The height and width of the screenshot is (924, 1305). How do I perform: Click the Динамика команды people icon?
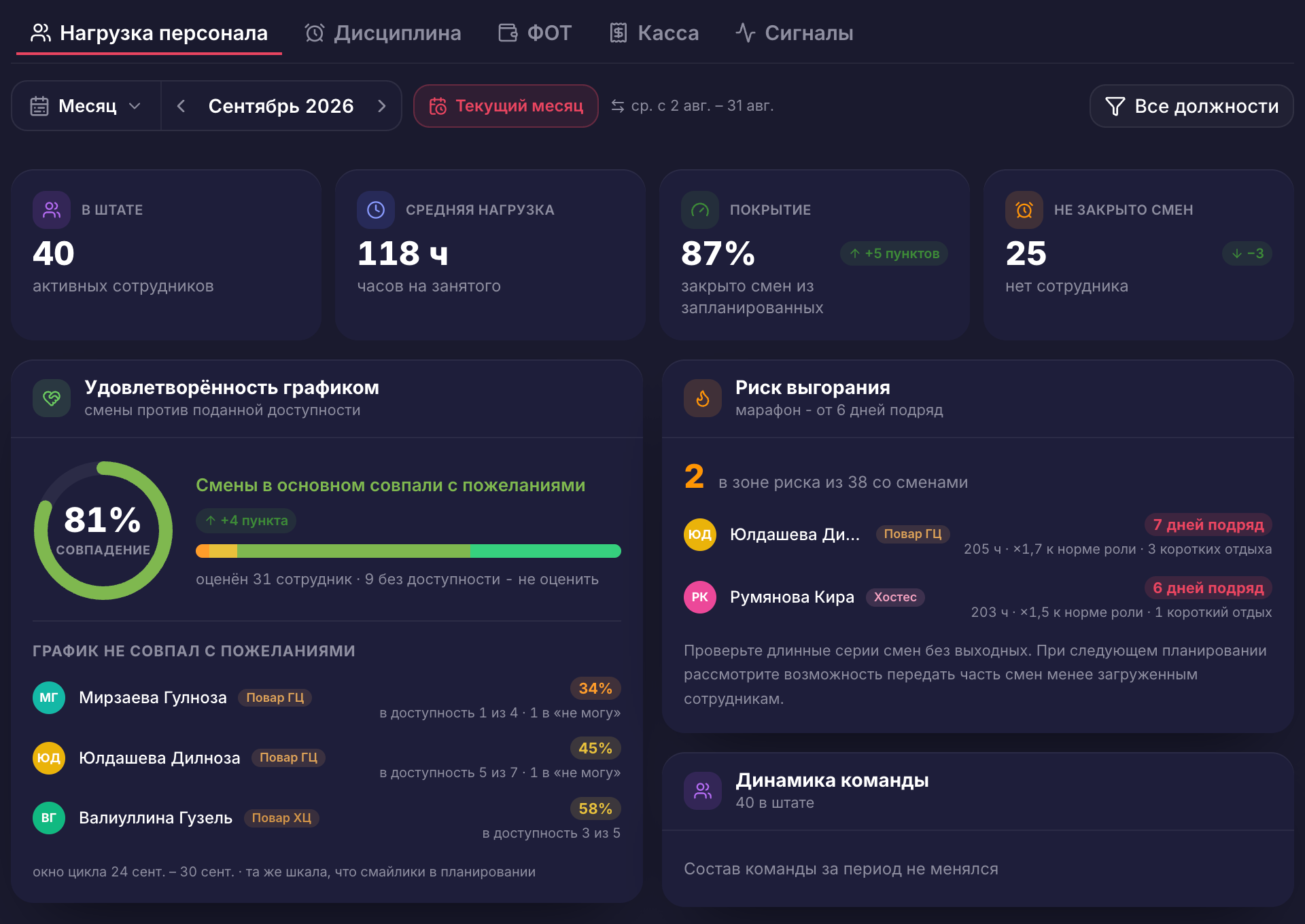coord(703,791)
